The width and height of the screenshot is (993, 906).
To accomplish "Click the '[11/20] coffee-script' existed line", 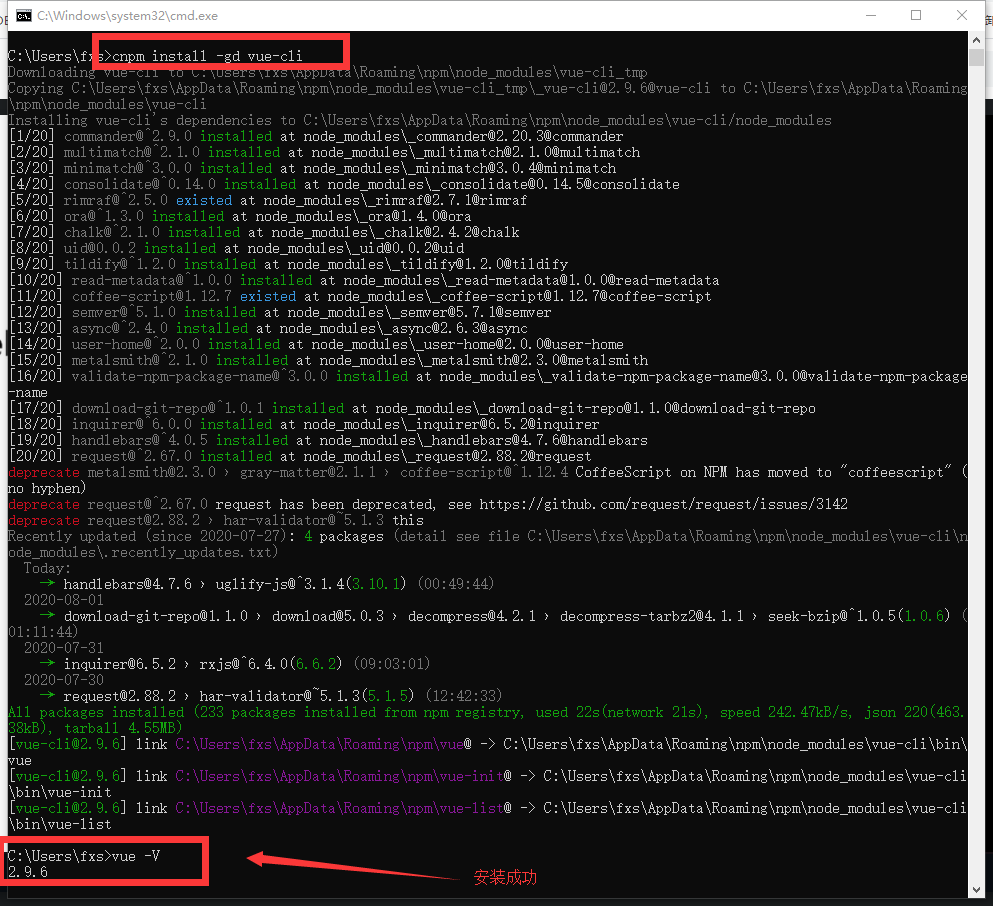I will tap(360, 296).
